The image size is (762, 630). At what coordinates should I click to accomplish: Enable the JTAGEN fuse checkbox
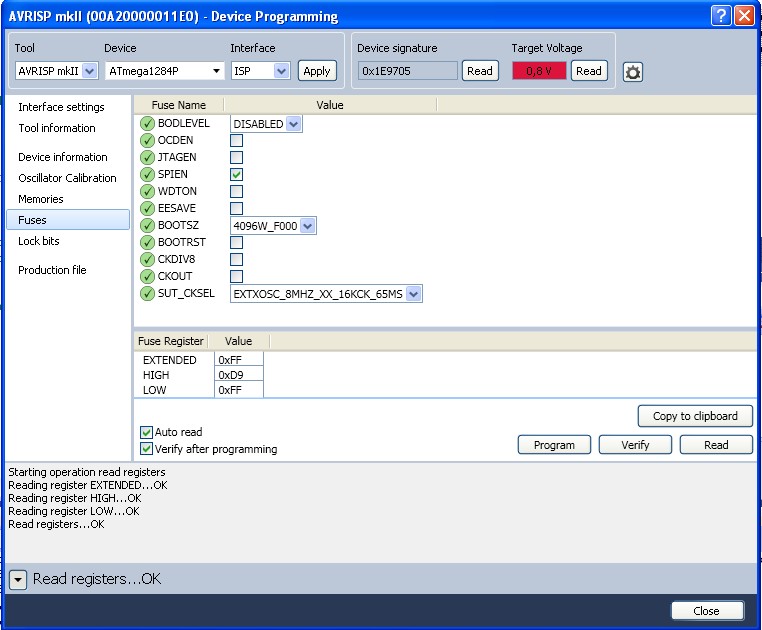click(x=236, y=158)
